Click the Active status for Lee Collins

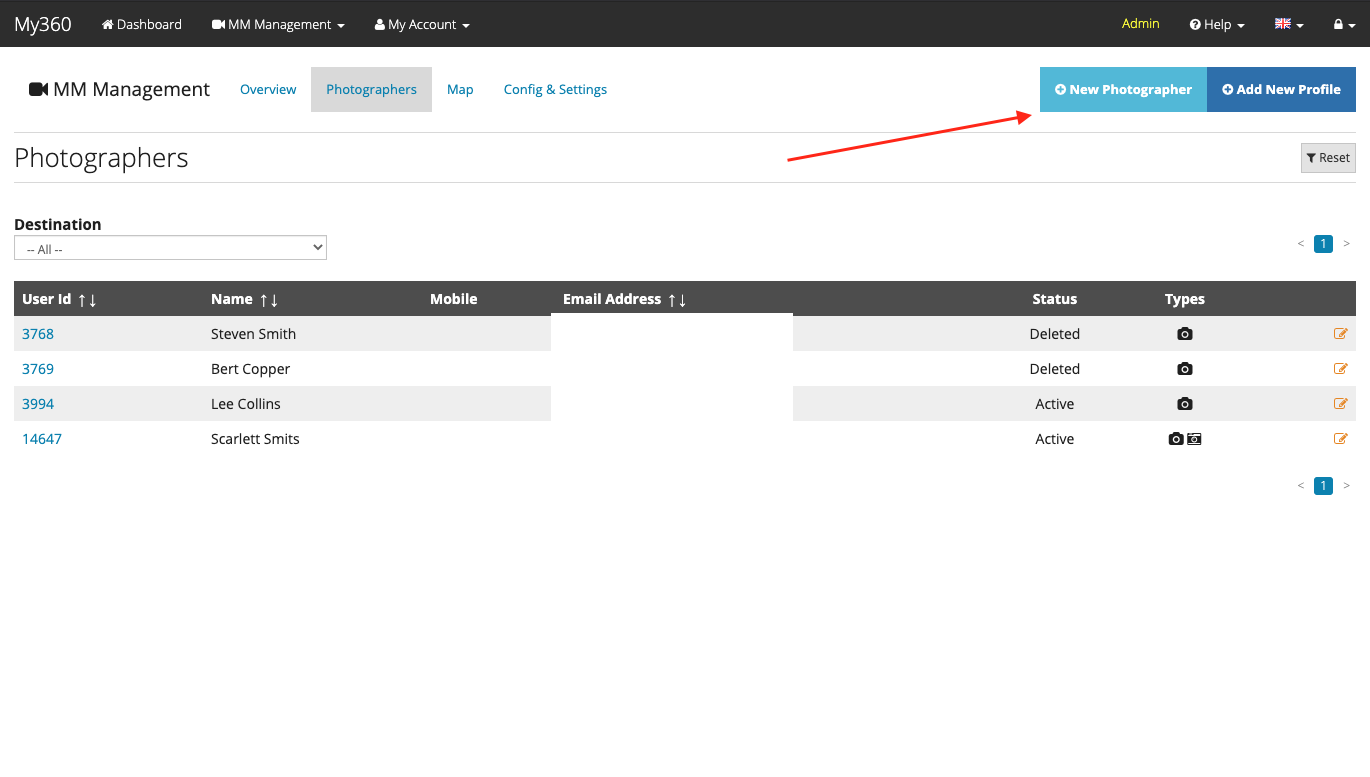pyautogui.click(x=1055, y=404)
